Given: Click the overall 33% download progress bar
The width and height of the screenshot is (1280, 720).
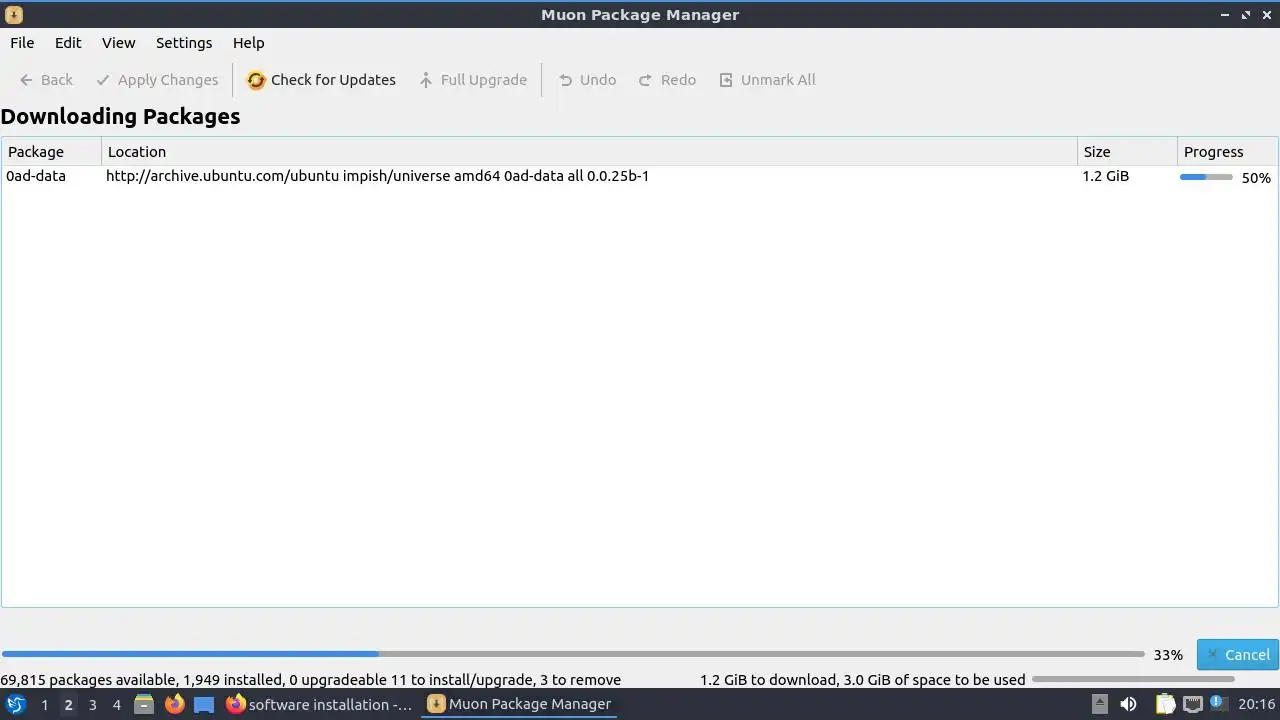Looking at the screenshot, I should [x=573, y=654].
